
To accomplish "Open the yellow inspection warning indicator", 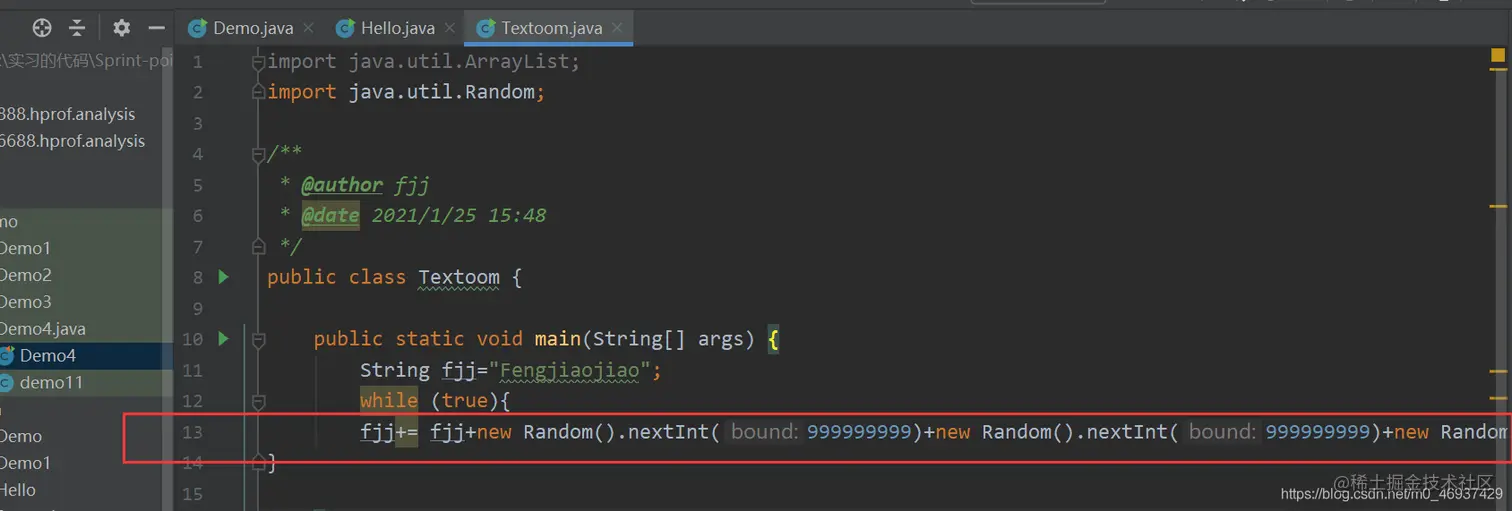I will [x=1497, y=57].
